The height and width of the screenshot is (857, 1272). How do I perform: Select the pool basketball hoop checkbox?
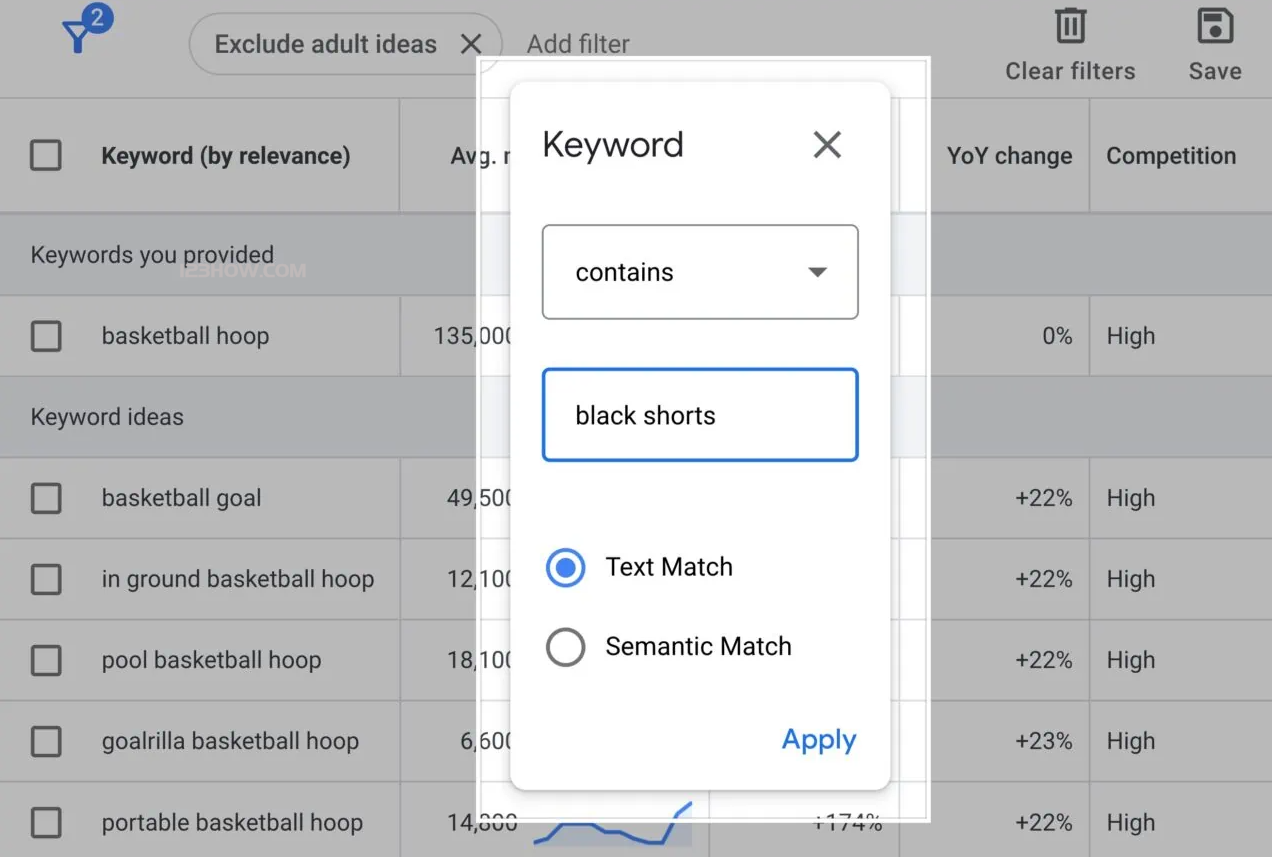pos(46,660)
